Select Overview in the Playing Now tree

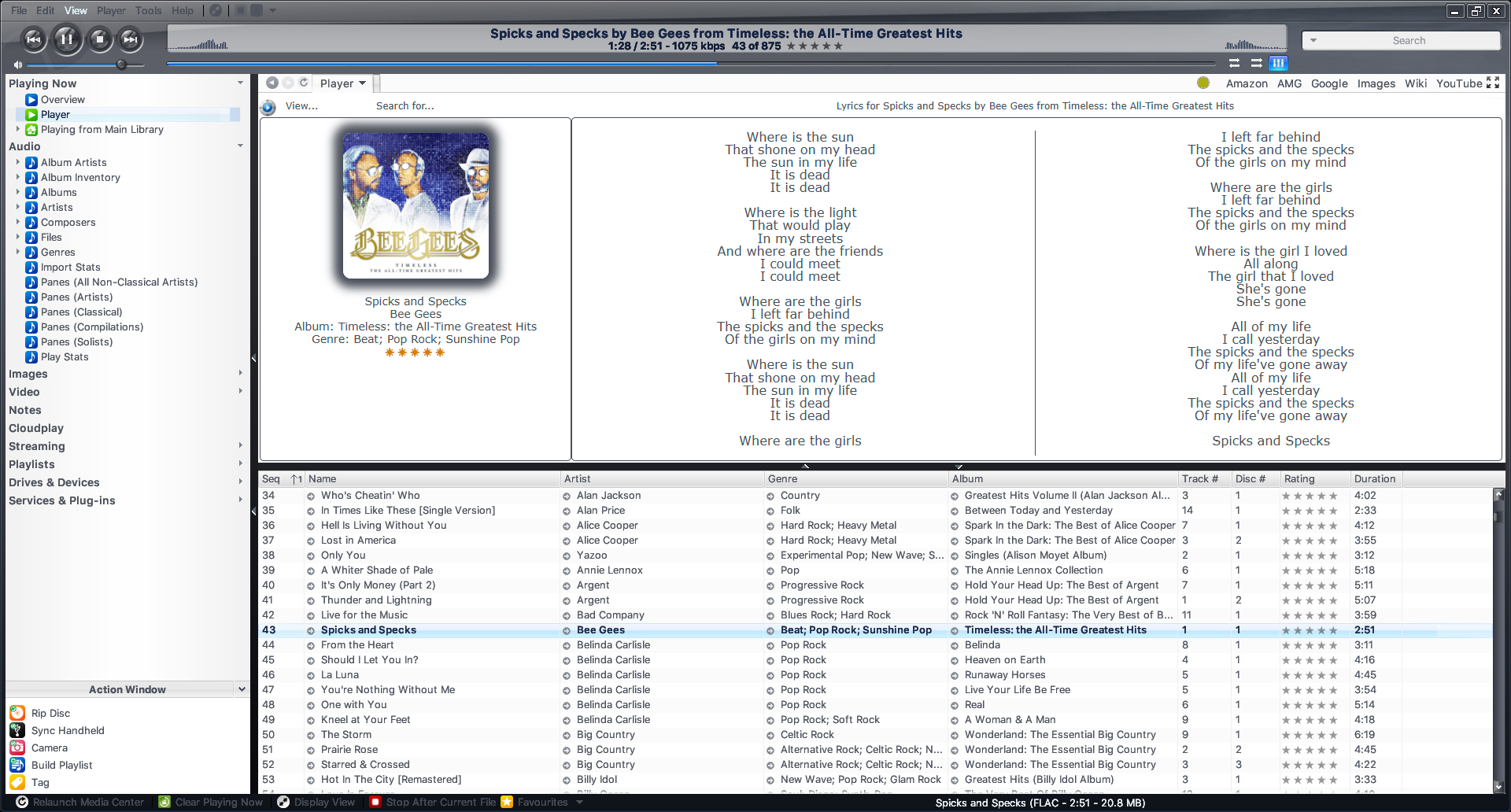(x=63, y=100)
